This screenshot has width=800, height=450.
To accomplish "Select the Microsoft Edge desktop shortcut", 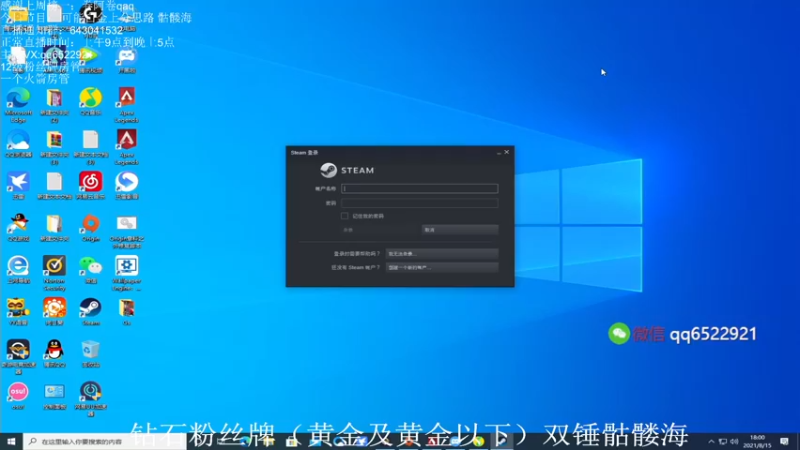I will coord(18,105).
